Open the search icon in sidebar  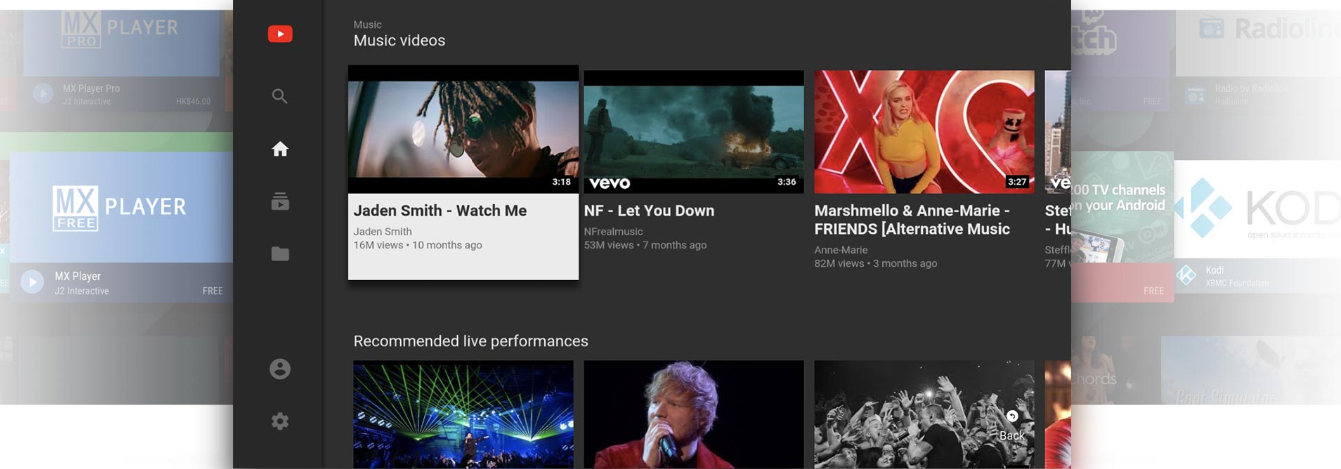click(x=280, y=96)
